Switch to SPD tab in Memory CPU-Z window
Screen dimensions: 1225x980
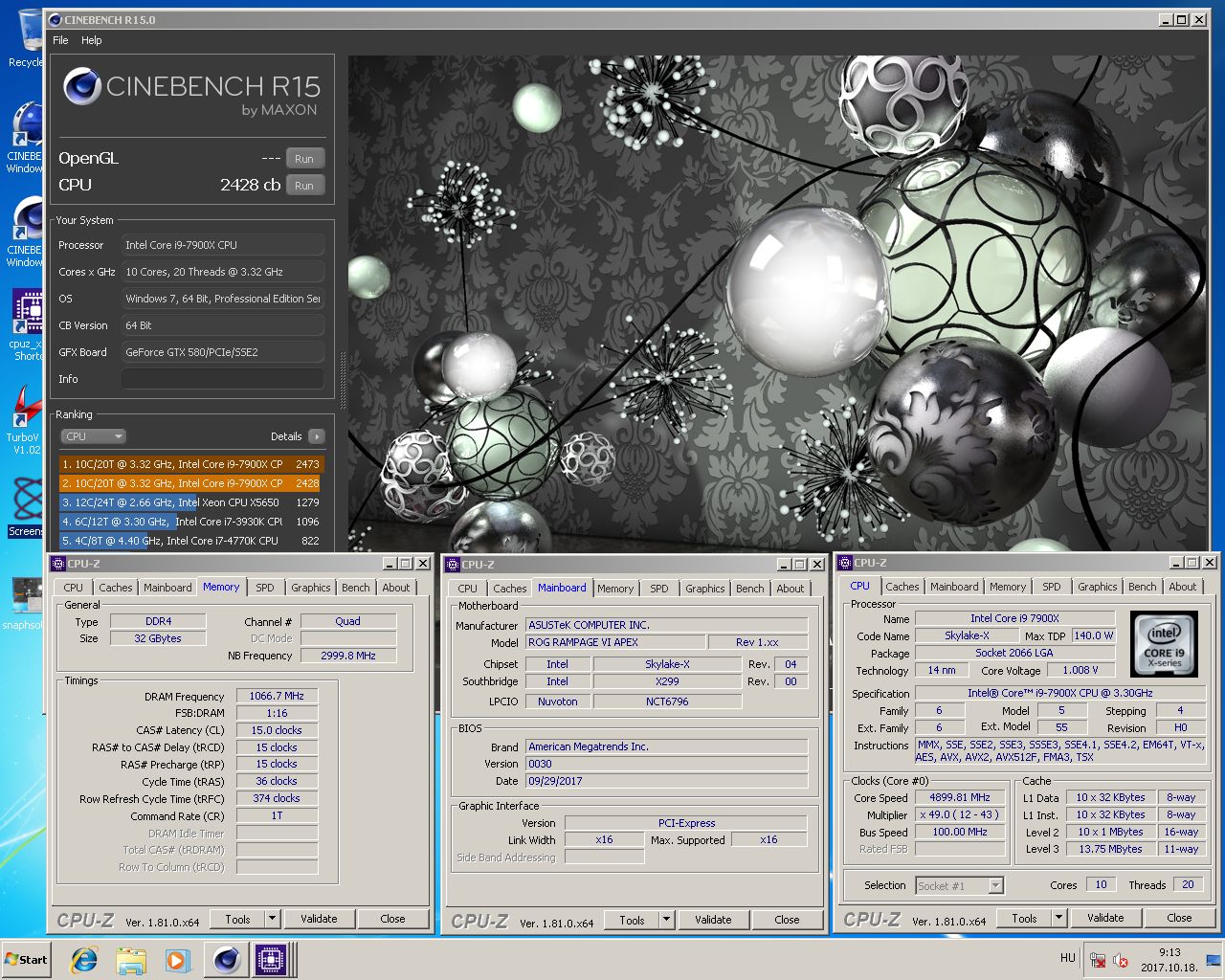[265, 588]
